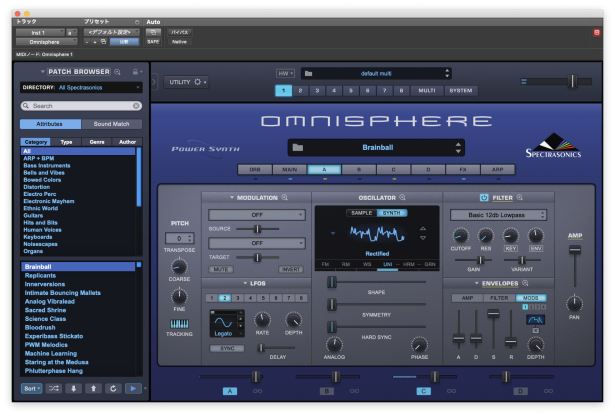Toggle the modulation Mute button
Viewport: 615px width, 416px height.
tap(222, 270)
